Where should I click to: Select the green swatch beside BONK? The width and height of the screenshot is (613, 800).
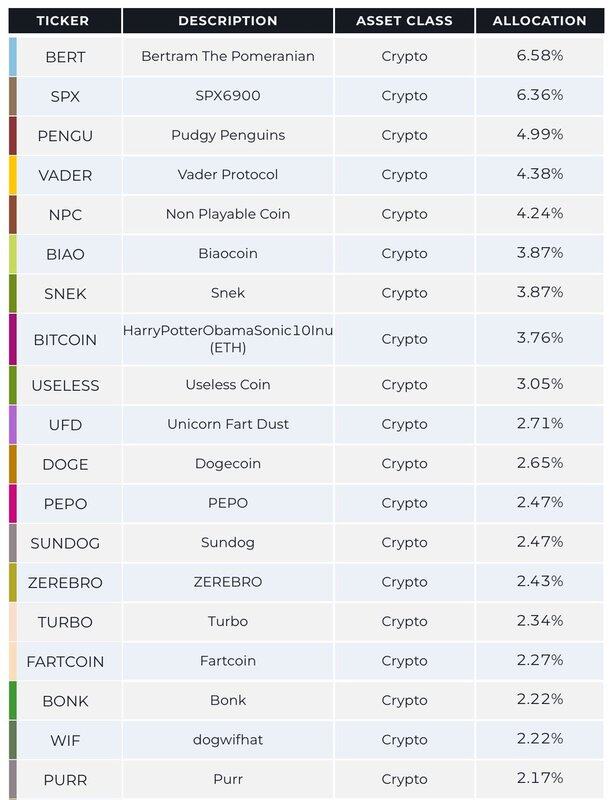(x=13, y=701)
